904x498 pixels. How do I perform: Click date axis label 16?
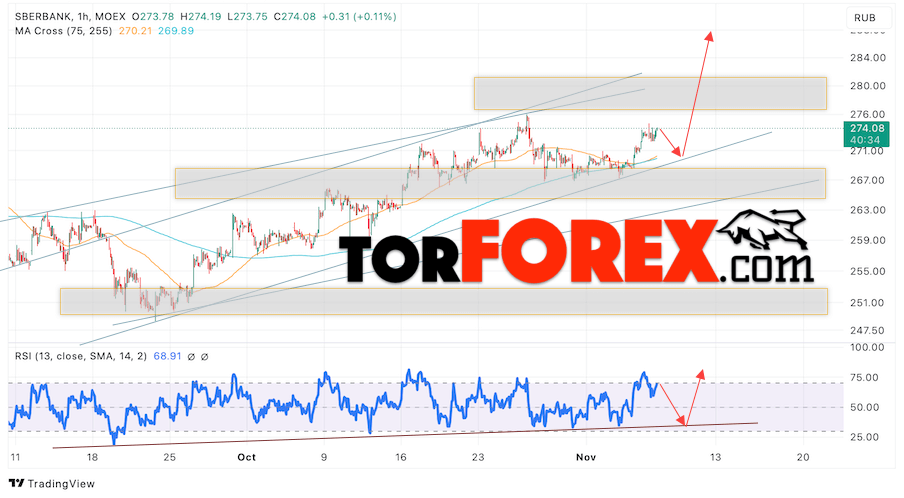click(401, 458)
